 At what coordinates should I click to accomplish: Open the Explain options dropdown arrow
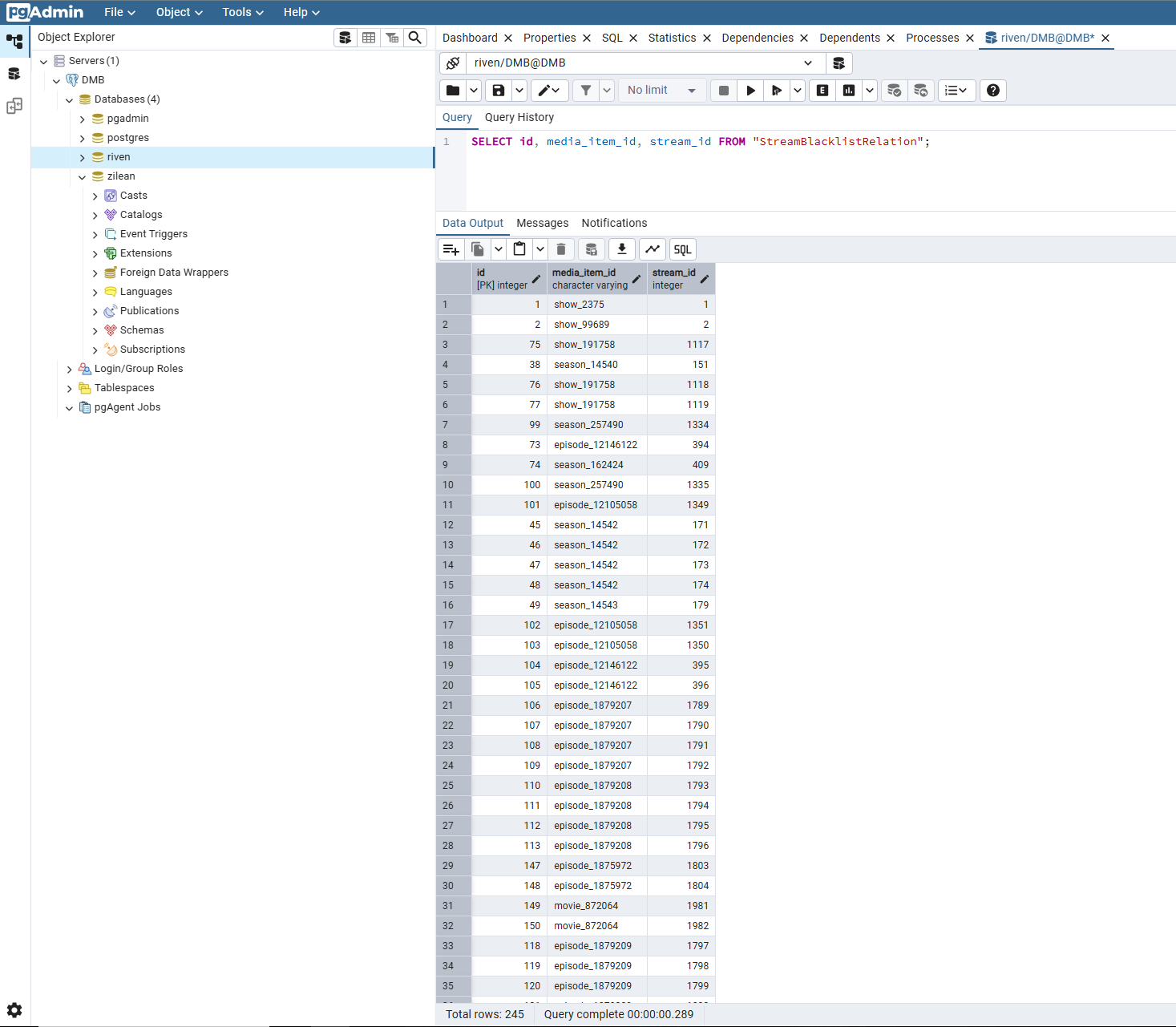[870, 91]
